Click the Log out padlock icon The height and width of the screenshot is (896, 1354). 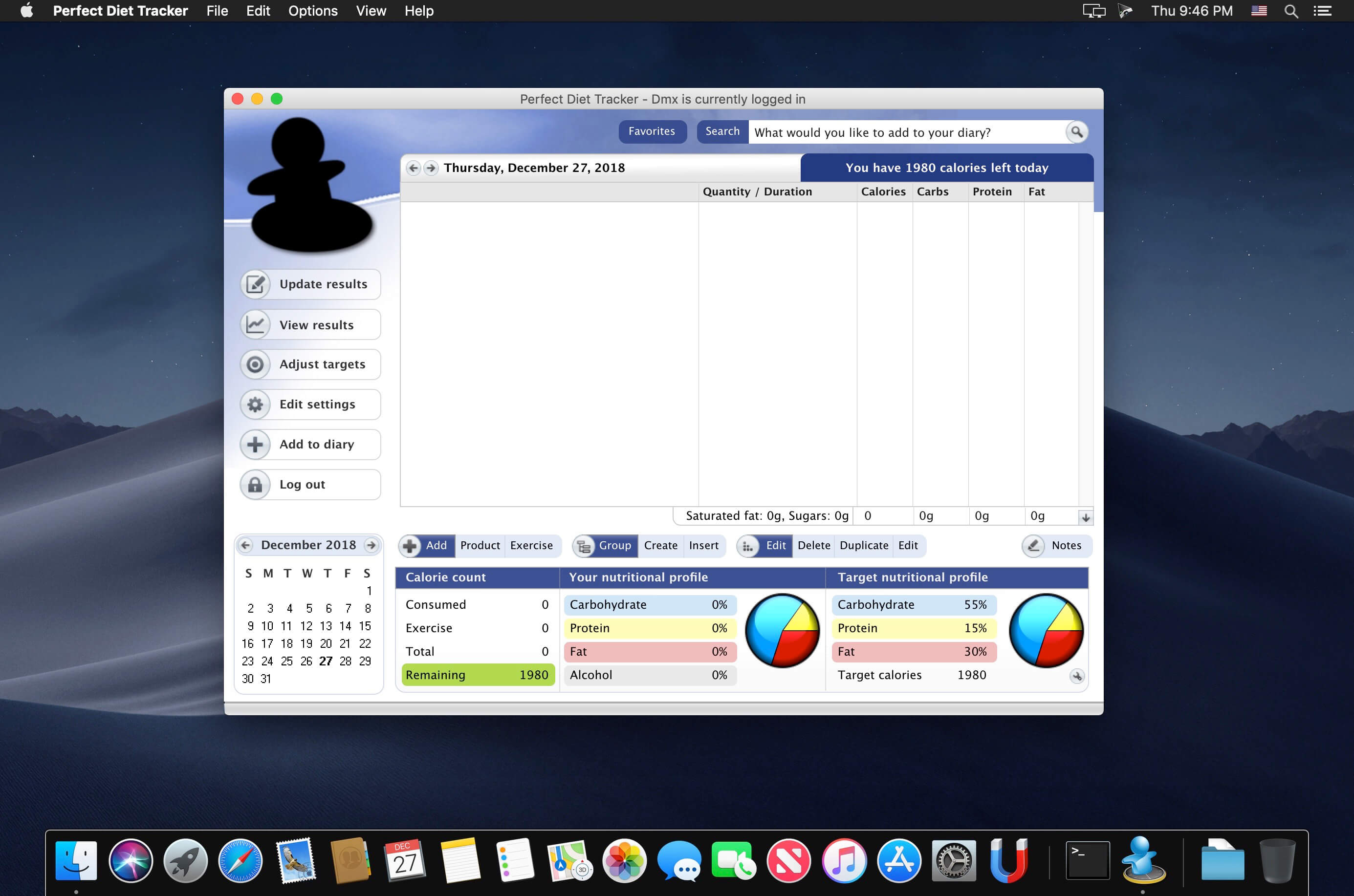(255, 485)
